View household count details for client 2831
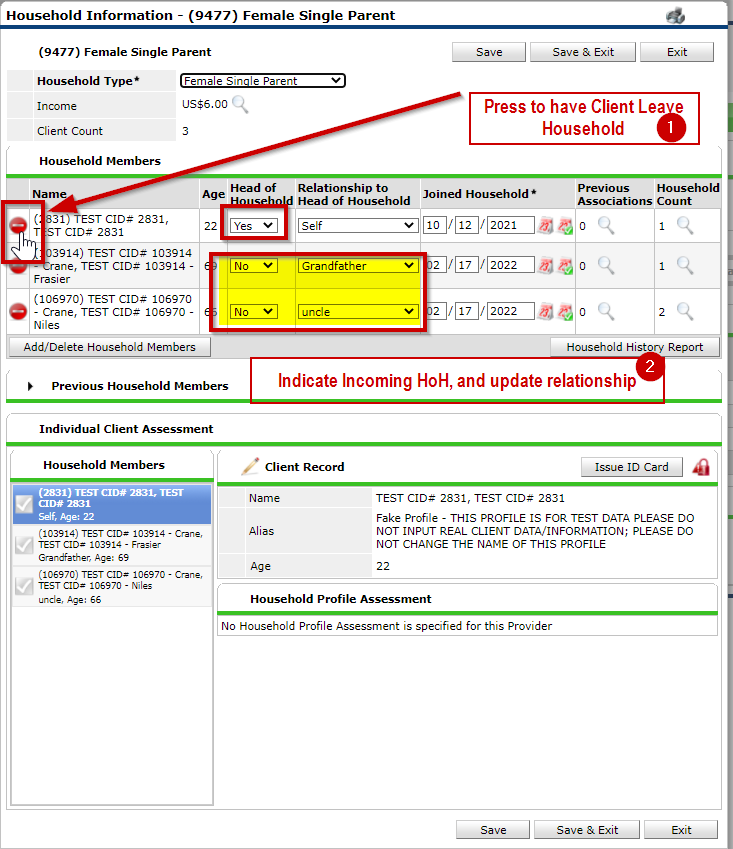Screen dimensions: 733x849 pyautogui.click(x=685, y=225)
